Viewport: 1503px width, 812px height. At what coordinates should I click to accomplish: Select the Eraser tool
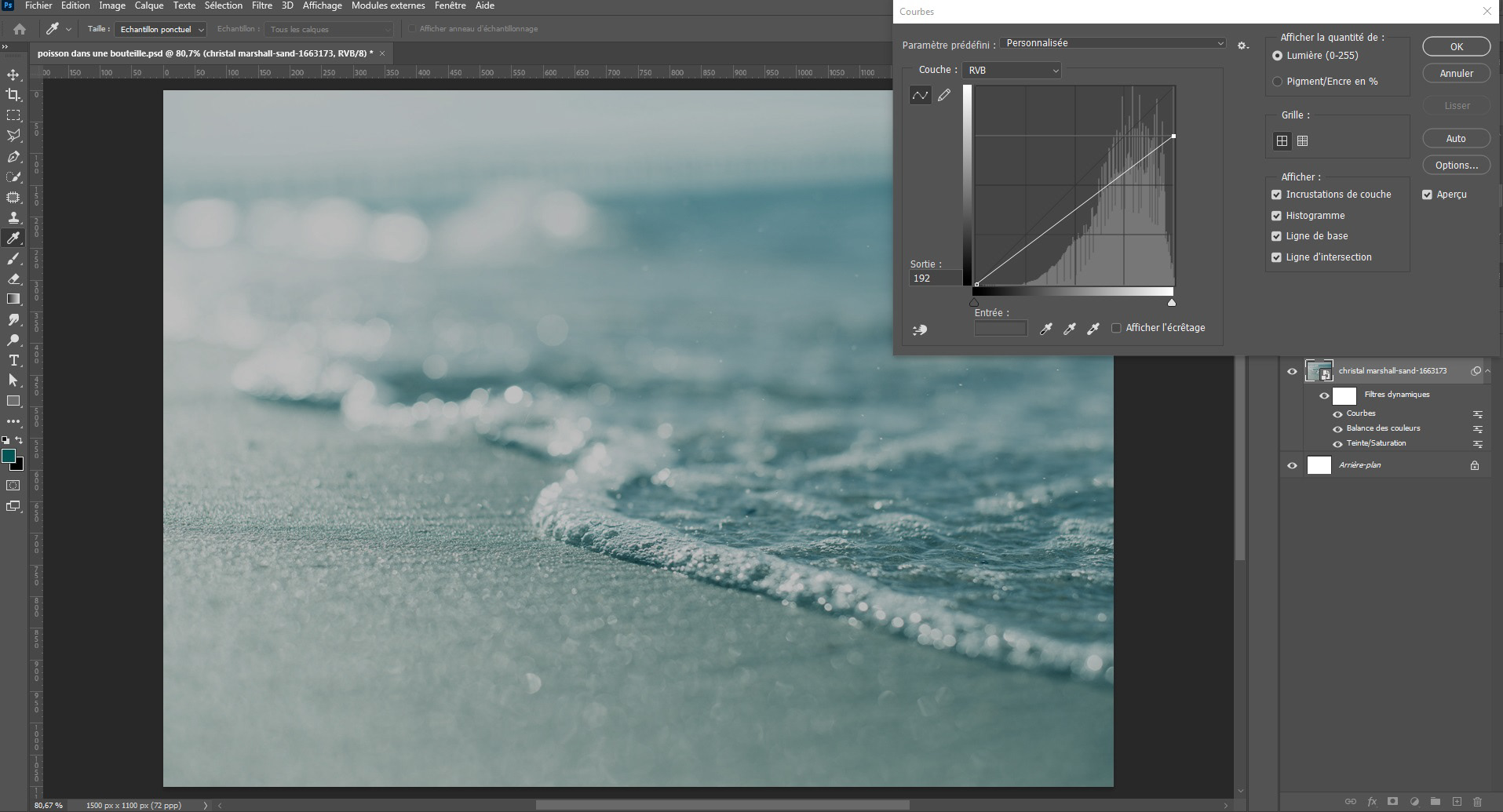click(x=13, y=279)
